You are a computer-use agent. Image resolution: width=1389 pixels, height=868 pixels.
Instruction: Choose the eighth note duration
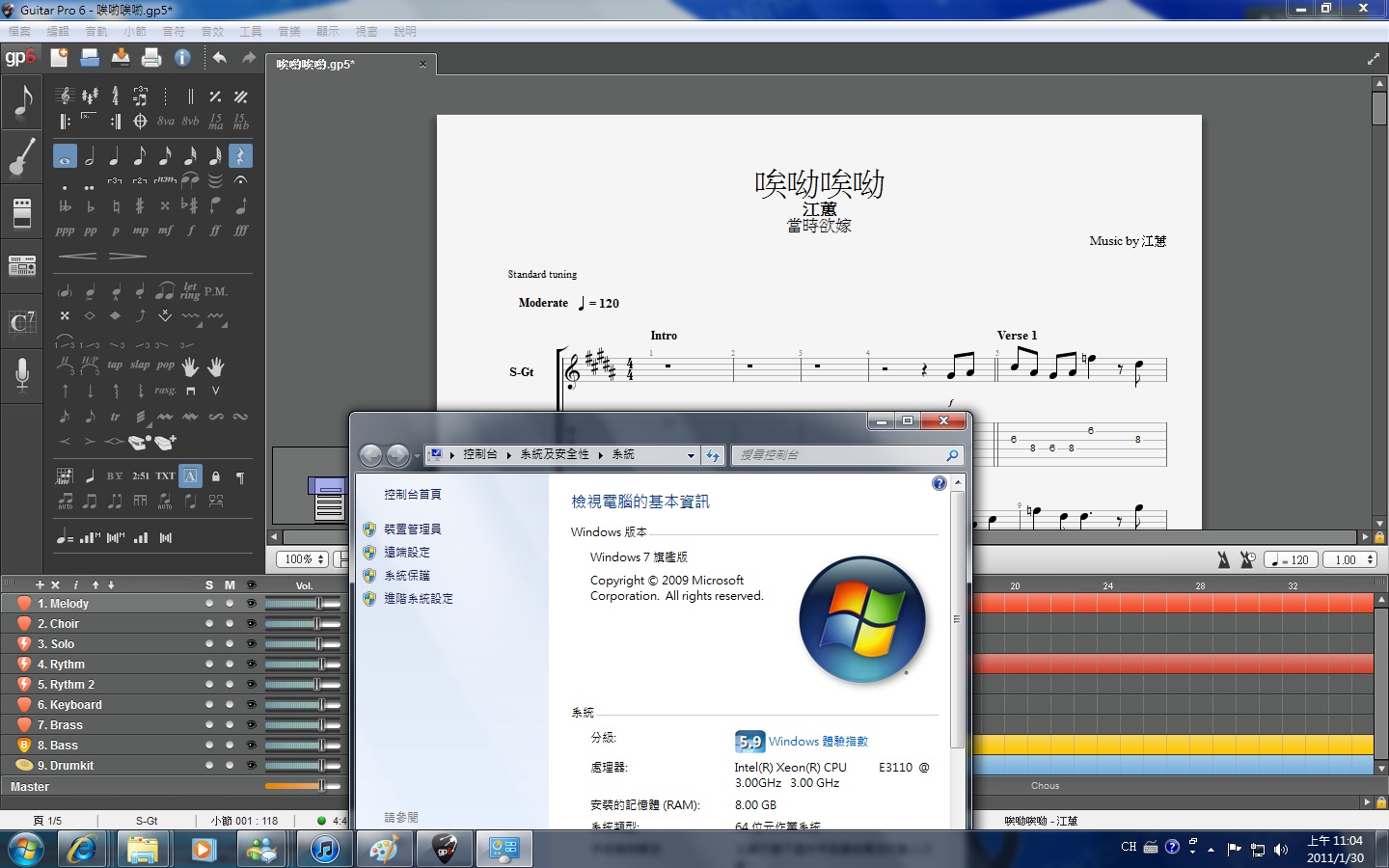(x=140, y=155)
